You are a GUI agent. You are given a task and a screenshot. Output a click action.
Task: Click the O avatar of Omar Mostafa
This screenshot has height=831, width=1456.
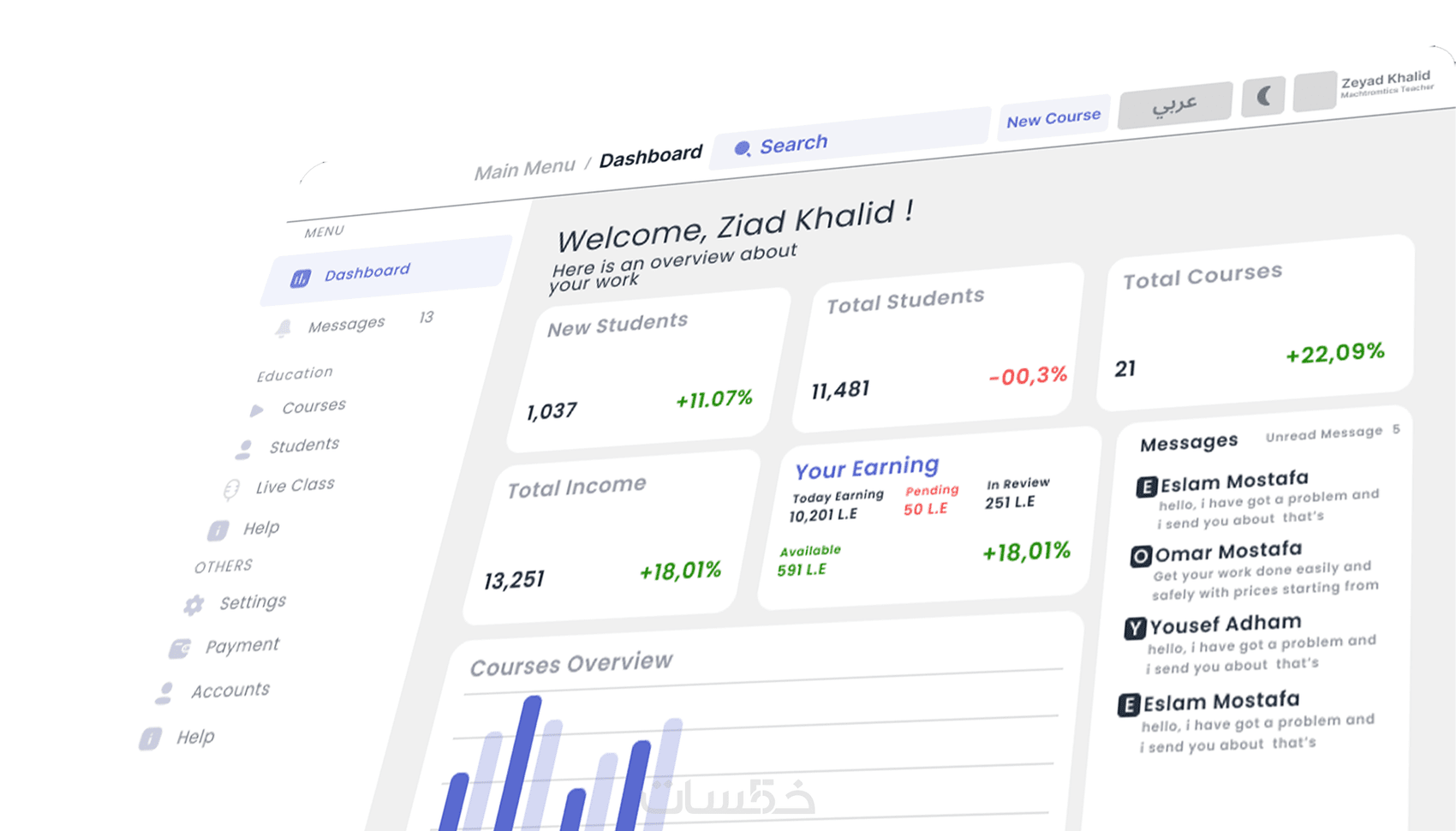tap(1141, 557)
